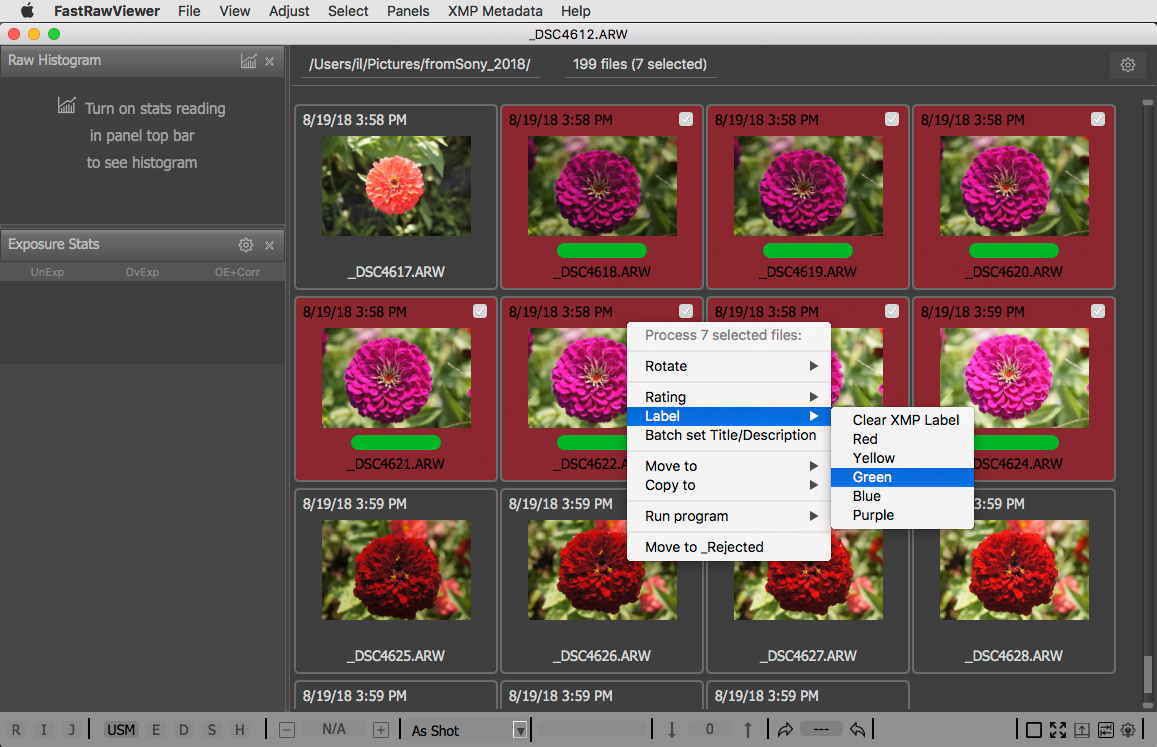1157x747 pixels.
Task: Turn on stats reading in Raw Histogram header
Action: coord(248,61)
